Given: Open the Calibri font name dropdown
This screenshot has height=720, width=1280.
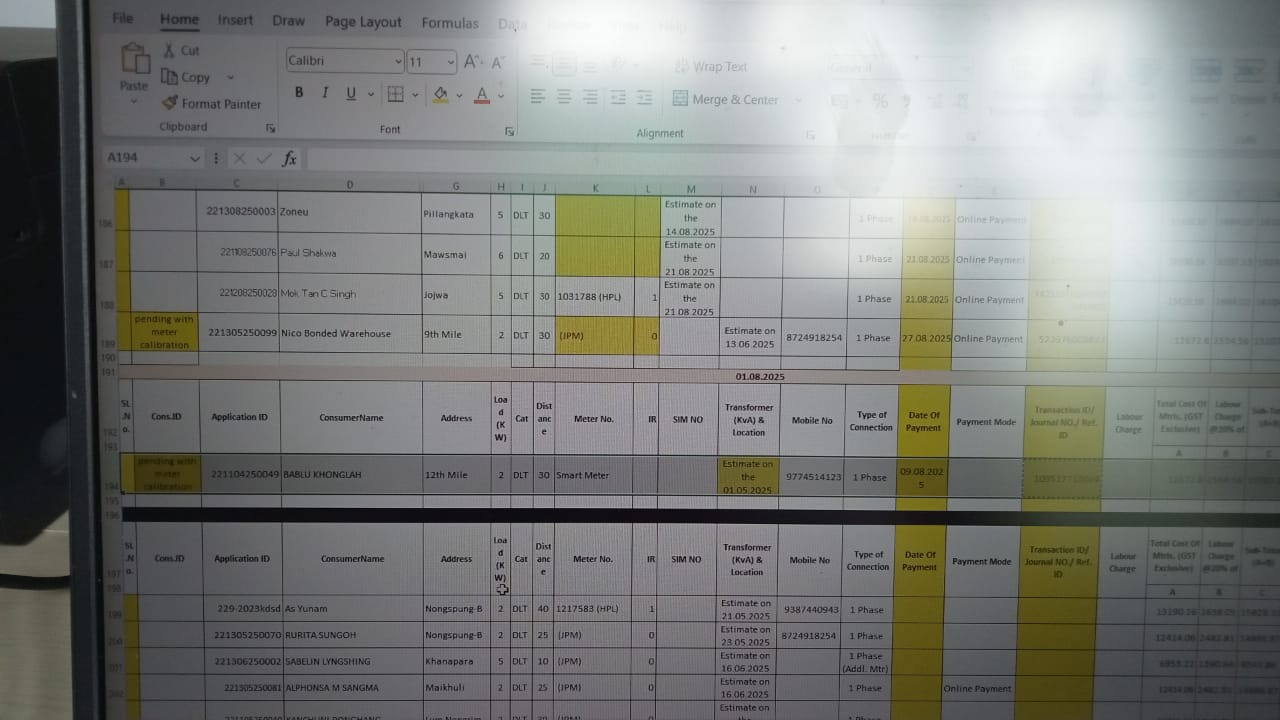Looking at the screenshot, I should [x=399, y=62].
